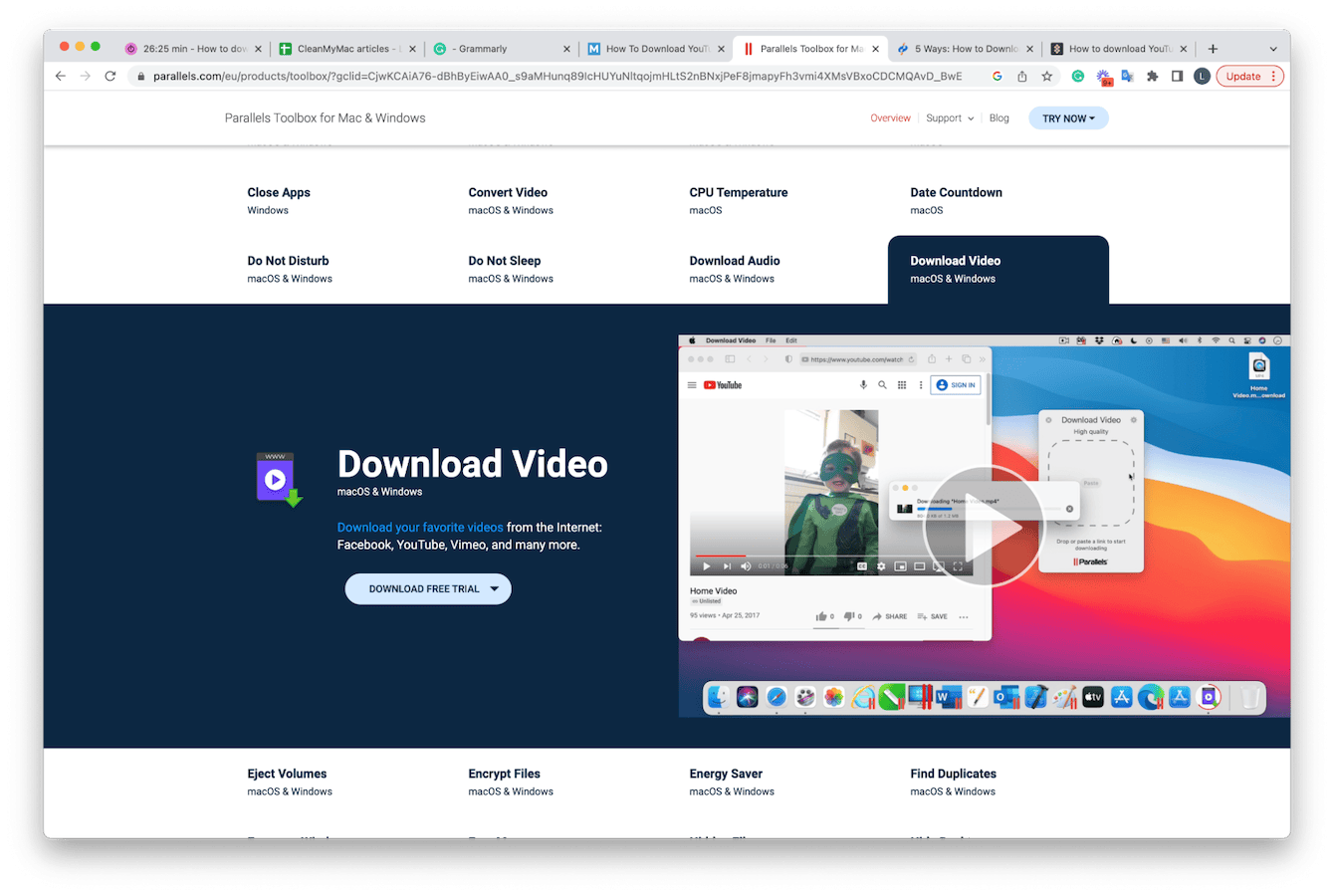Expand the DOWNLOAD FREE TRIAL dropdown arrow
The width and height of the screenshot is (1334, 896).
tap(495, 588)
